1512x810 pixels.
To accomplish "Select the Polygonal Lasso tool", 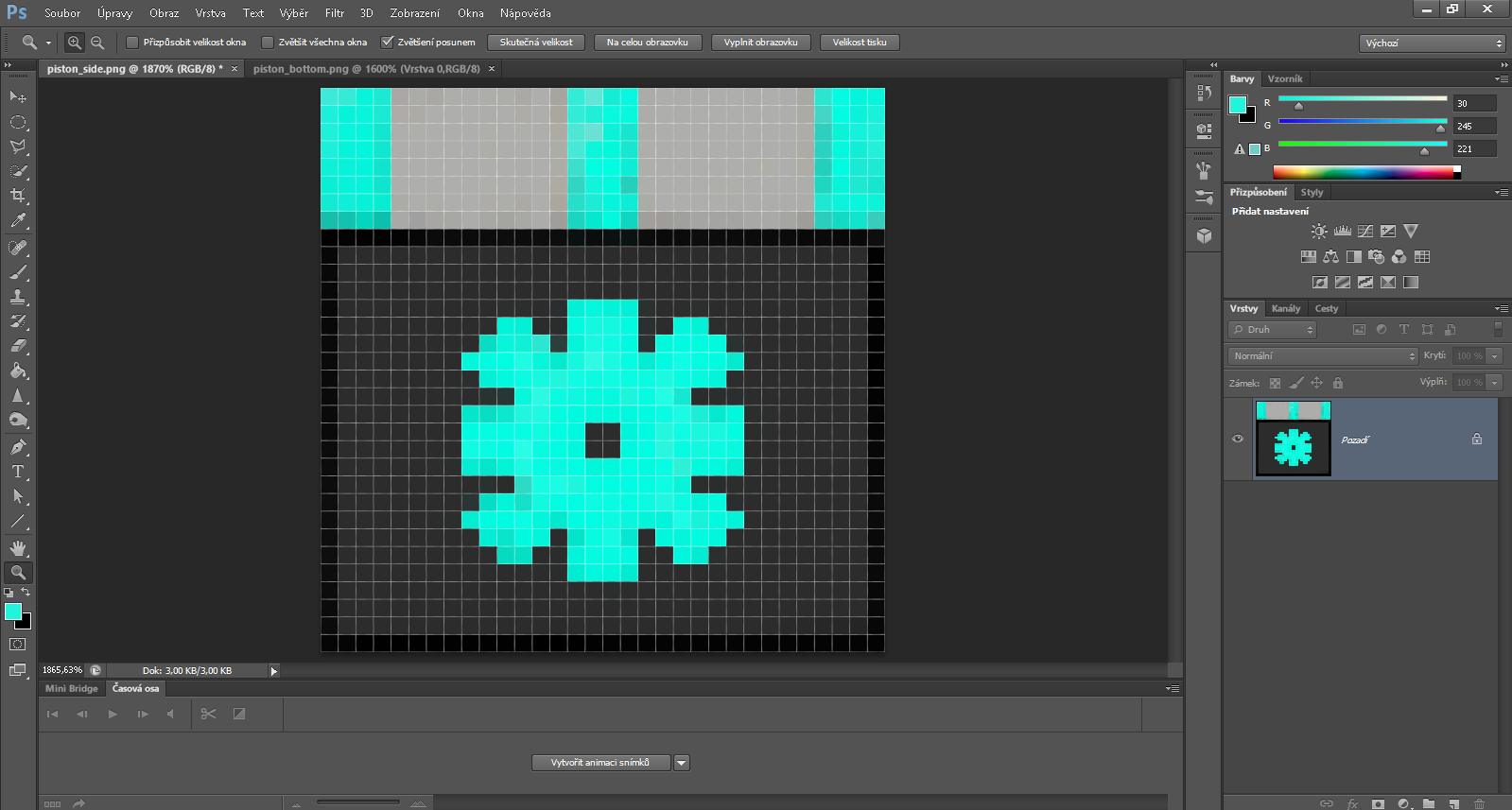I will pos(18,146).
